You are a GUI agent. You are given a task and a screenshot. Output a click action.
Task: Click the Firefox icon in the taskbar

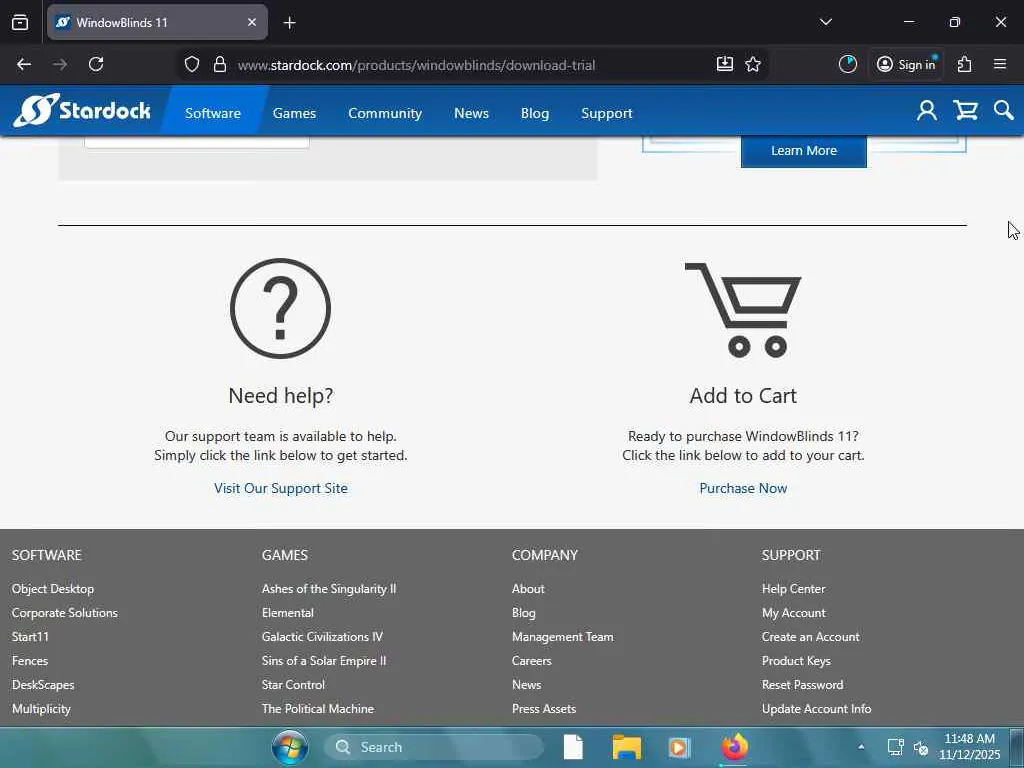click(734, 746)
